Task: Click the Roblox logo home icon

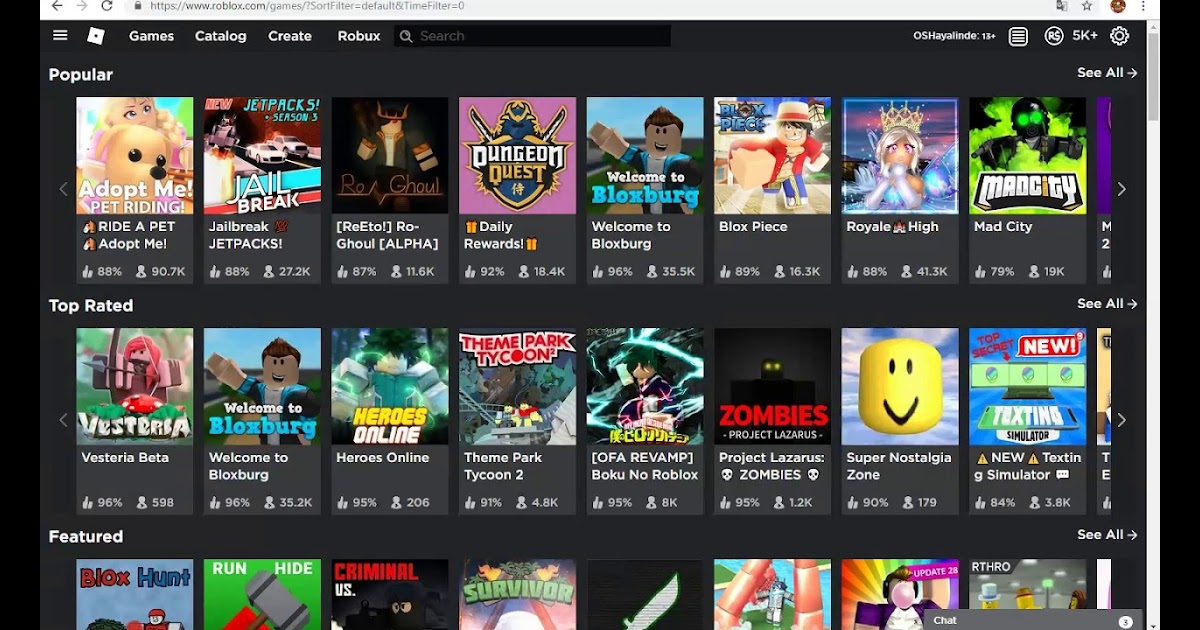Action: 96,36
